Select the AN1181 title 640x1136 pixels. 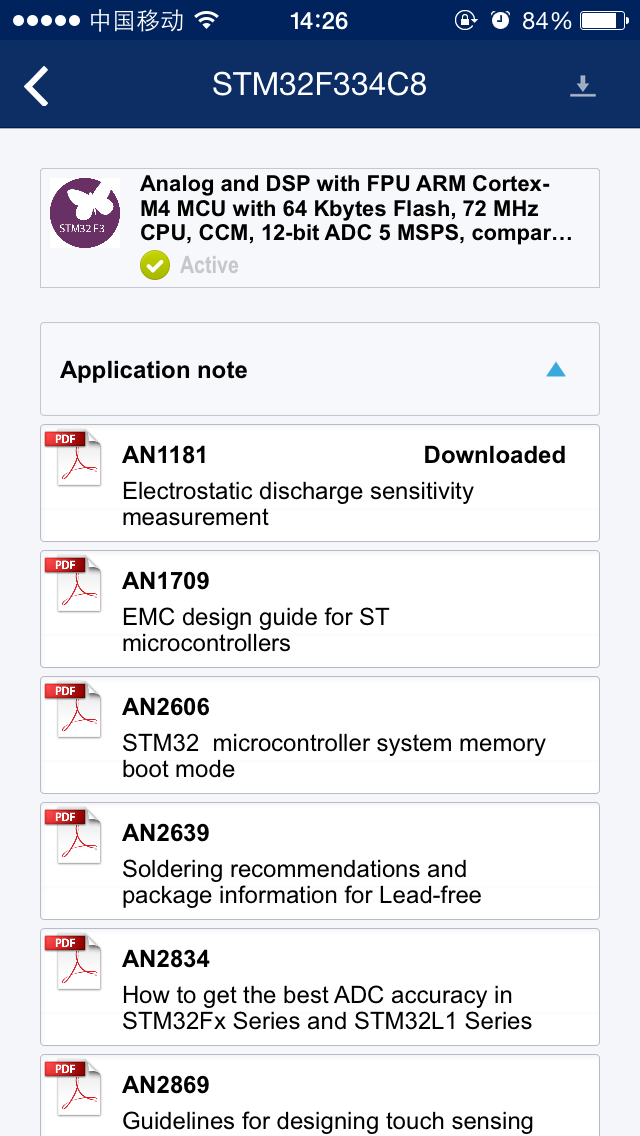[x=165, y=455]
